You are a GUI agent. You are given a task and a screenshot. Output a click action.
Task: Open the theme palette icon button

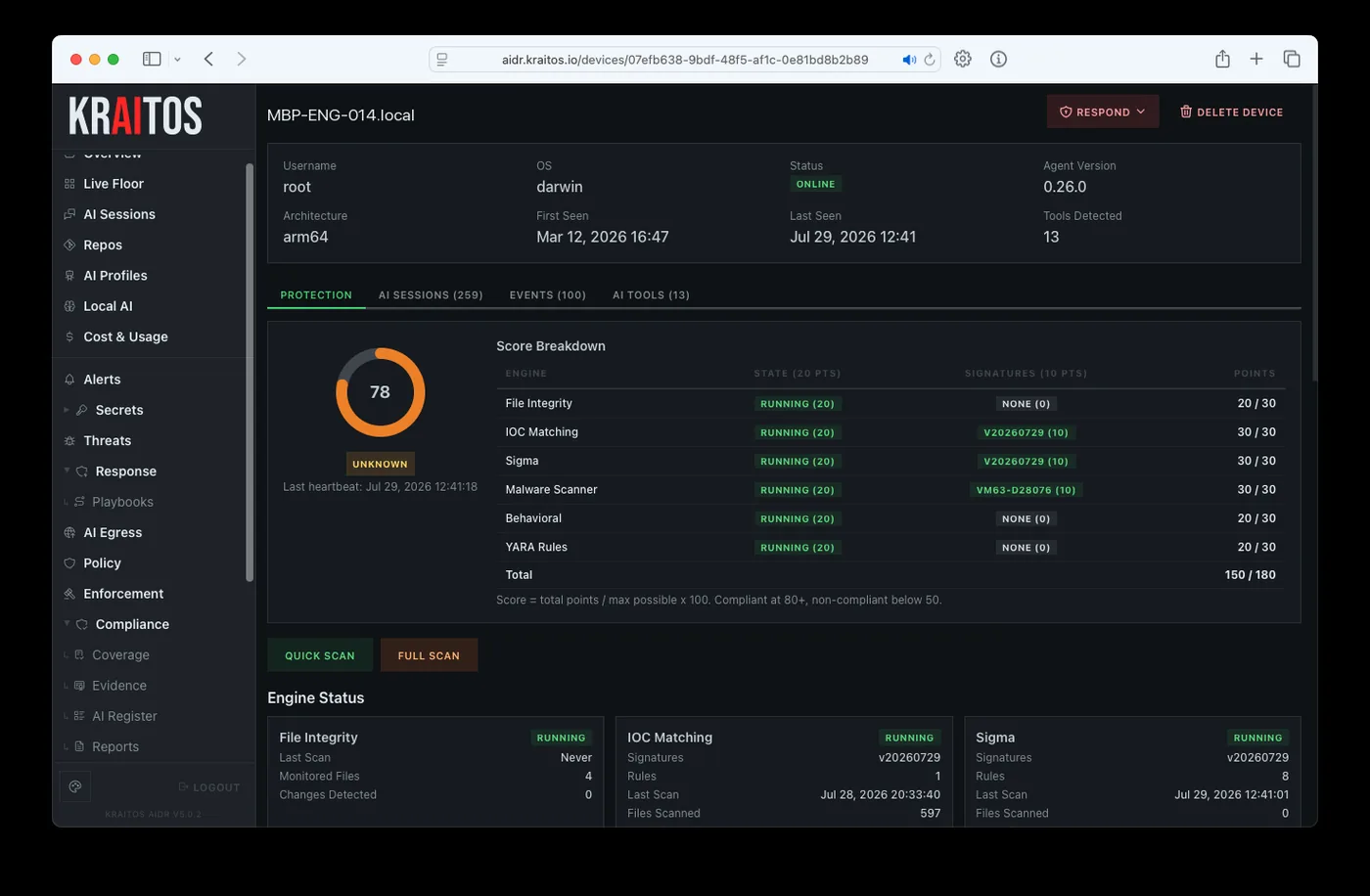pos(75,786)
